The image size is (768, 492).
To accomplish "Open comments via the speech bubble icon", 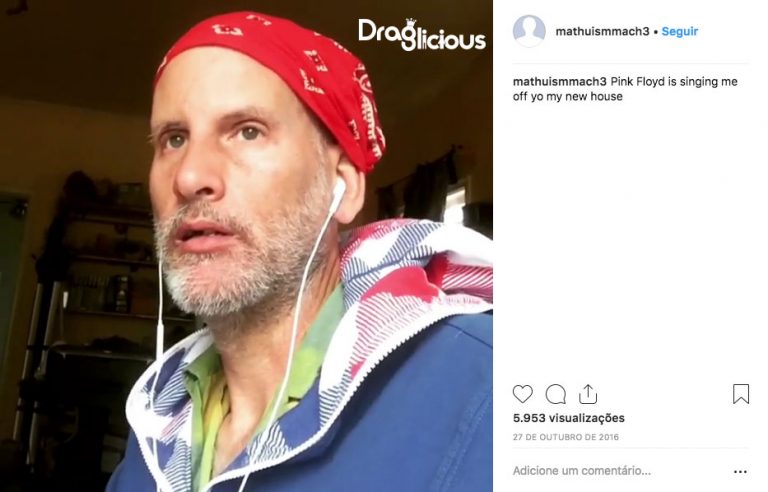I will [x=555, y=394].
